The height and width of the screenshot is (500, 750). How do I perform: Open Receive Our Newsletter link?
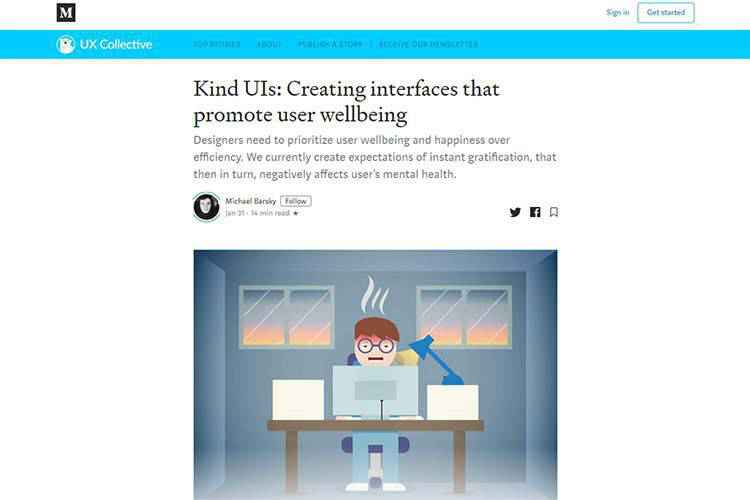point(428,44)
